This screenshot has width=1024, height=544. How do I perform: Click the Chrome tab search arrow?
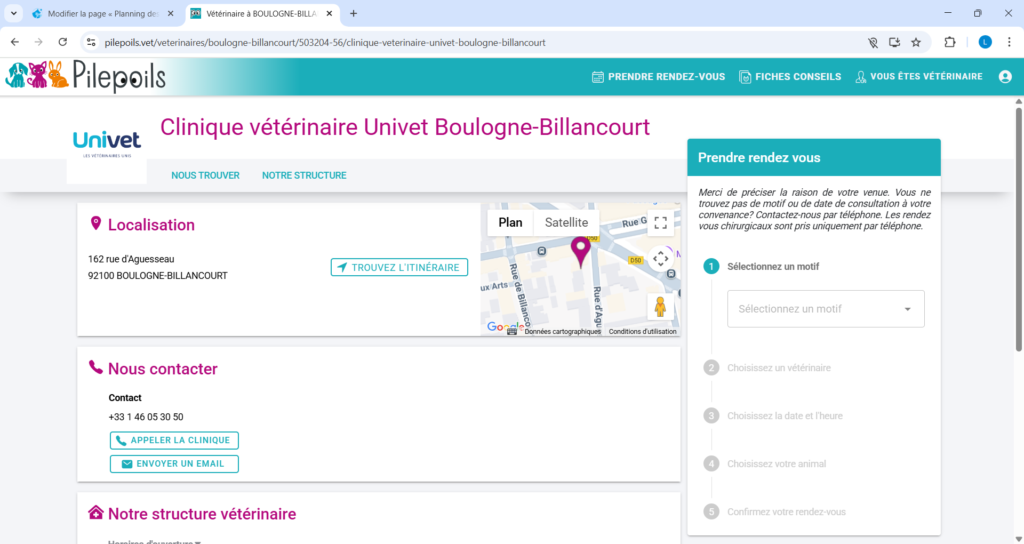[13, 13]
